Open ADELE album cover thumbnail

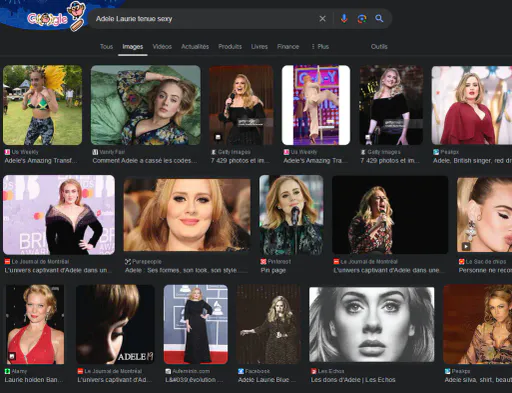(115, 324)
